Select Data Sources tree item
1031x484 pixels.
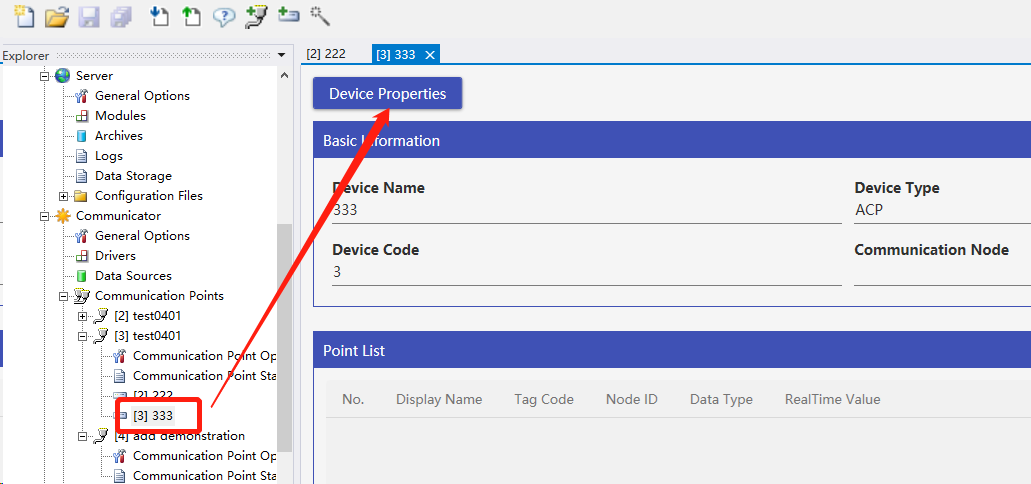(x=133, y=276)
